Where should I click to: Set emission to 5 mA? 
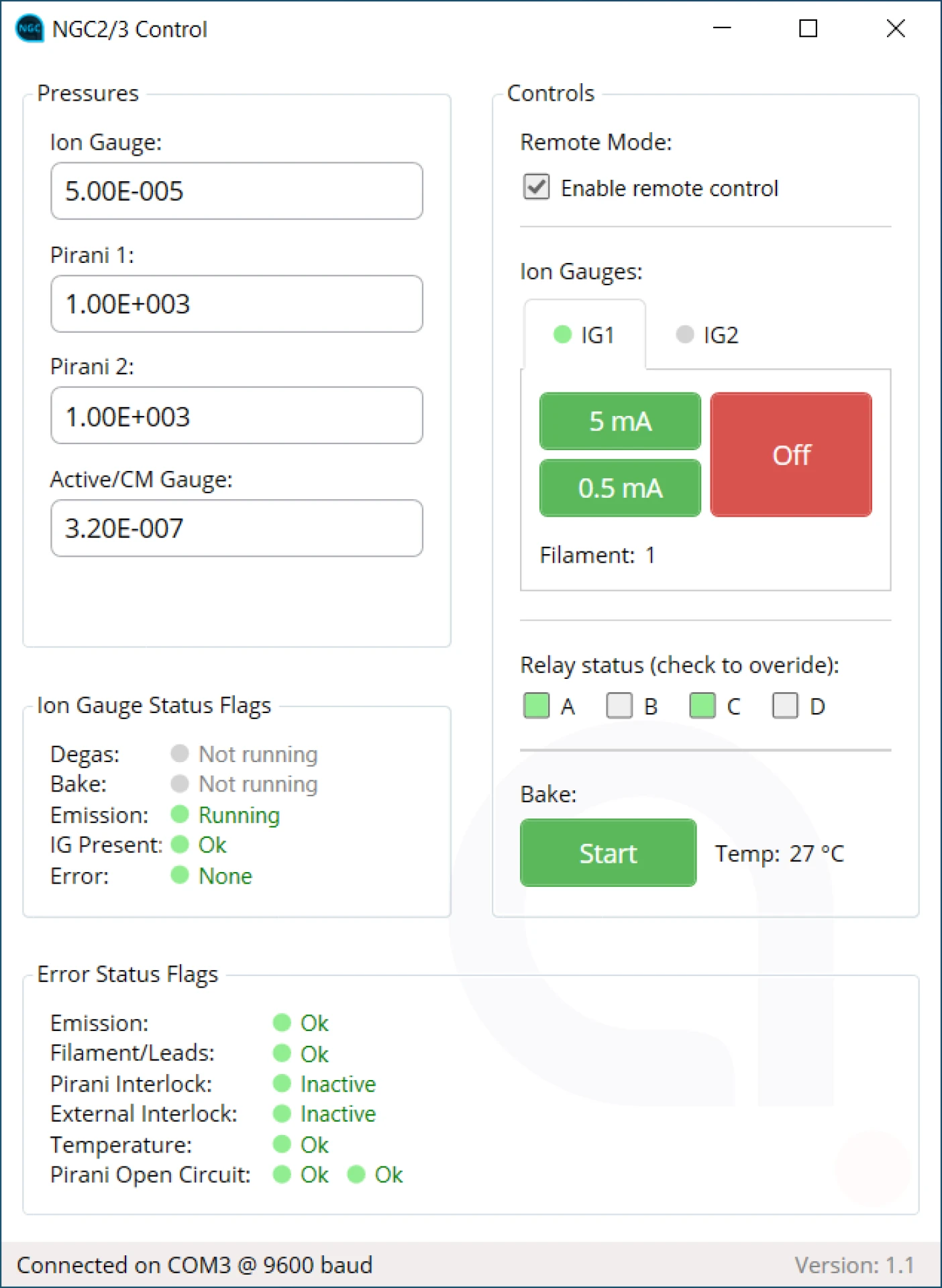pyautogui.click(x=620, y=421)
